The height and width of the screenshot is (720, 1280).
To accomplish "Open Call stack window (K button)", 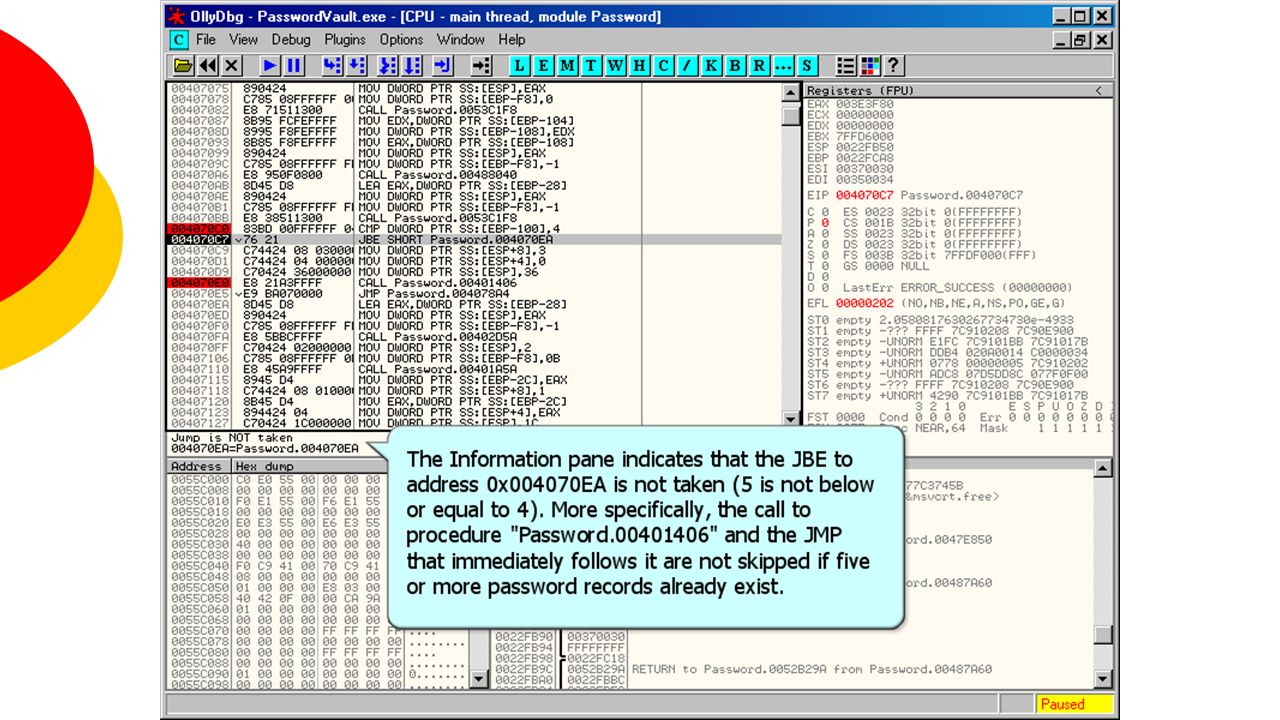I will [712, 66].
